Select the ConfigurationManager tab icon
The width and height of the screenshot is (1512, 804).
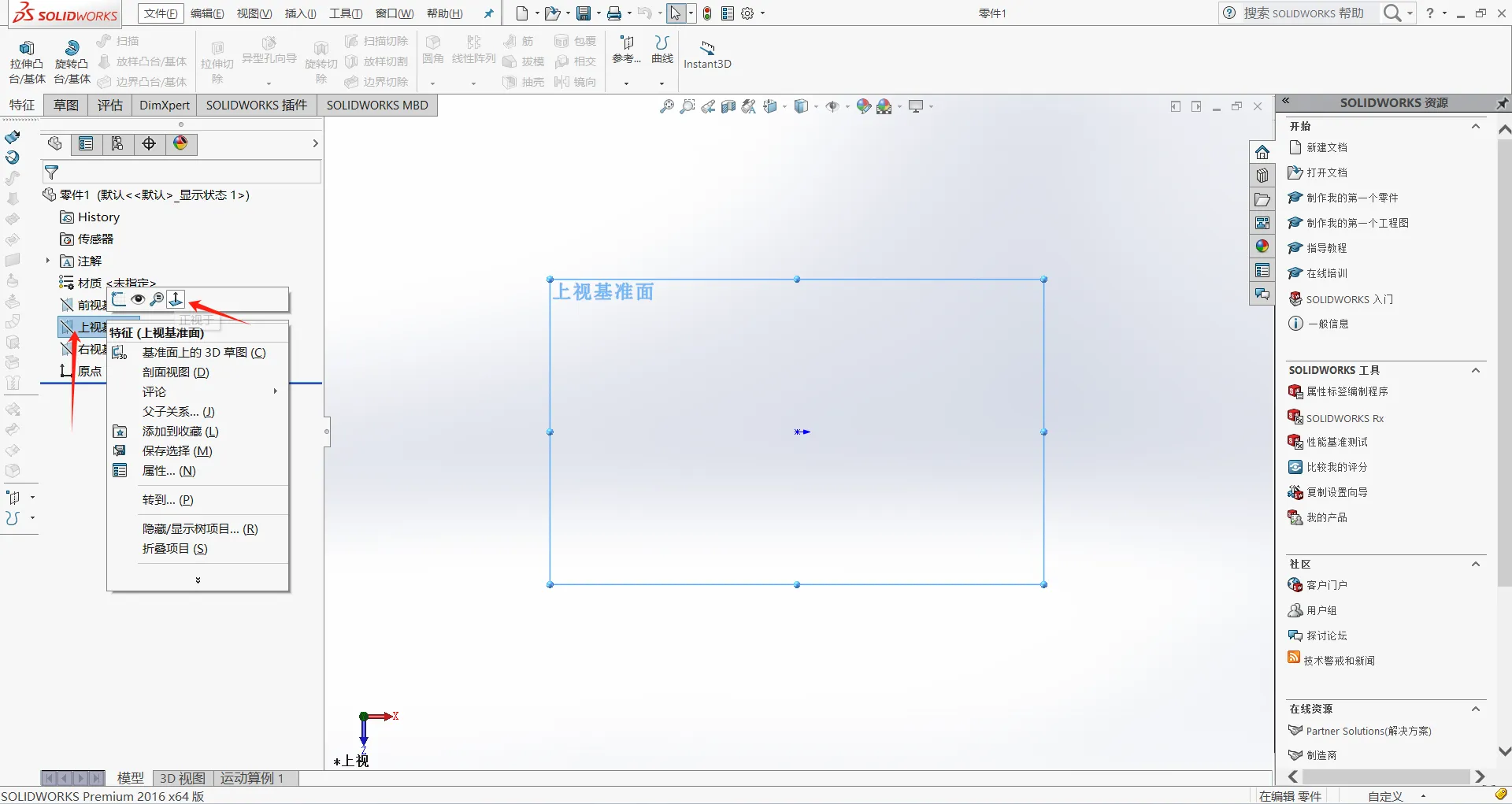[x=117, y=143]
